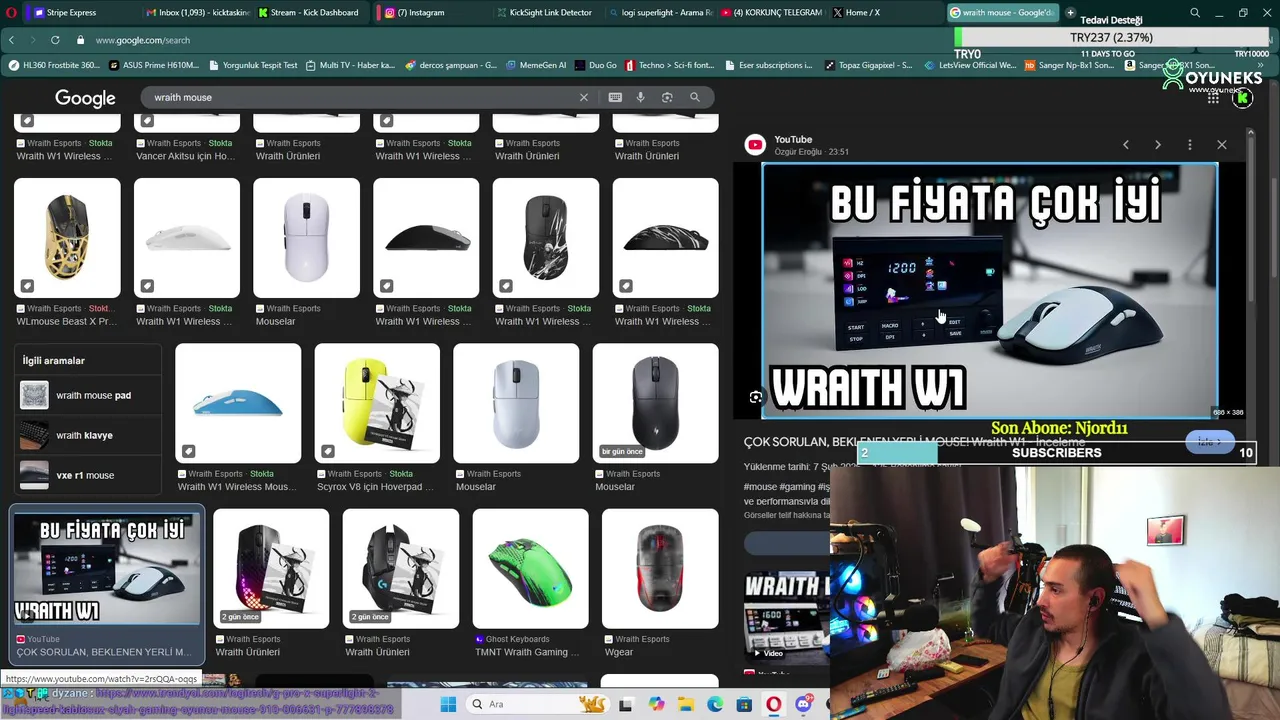1280x720 pixels.
Task: Open Discord from the taskbar
Action: point(803,704)
